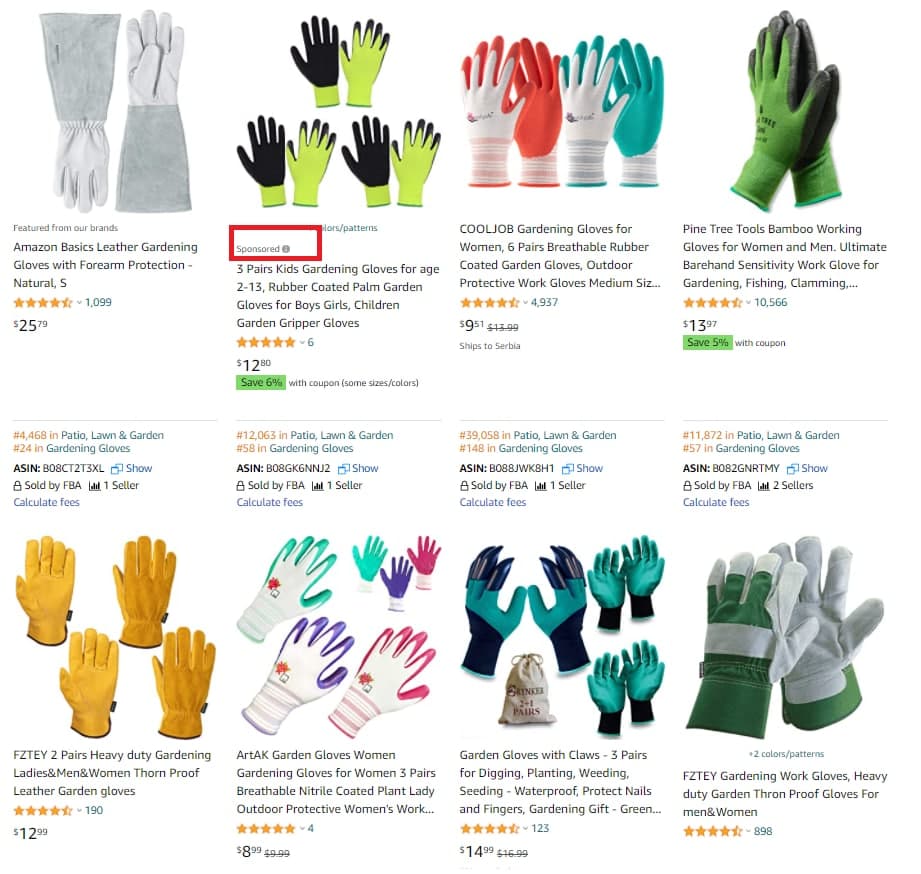Image resolution: width=921 pixels, height=874 pixels.
Task: Open the Garden Gloves with Claws image
Action: (562, 637)
